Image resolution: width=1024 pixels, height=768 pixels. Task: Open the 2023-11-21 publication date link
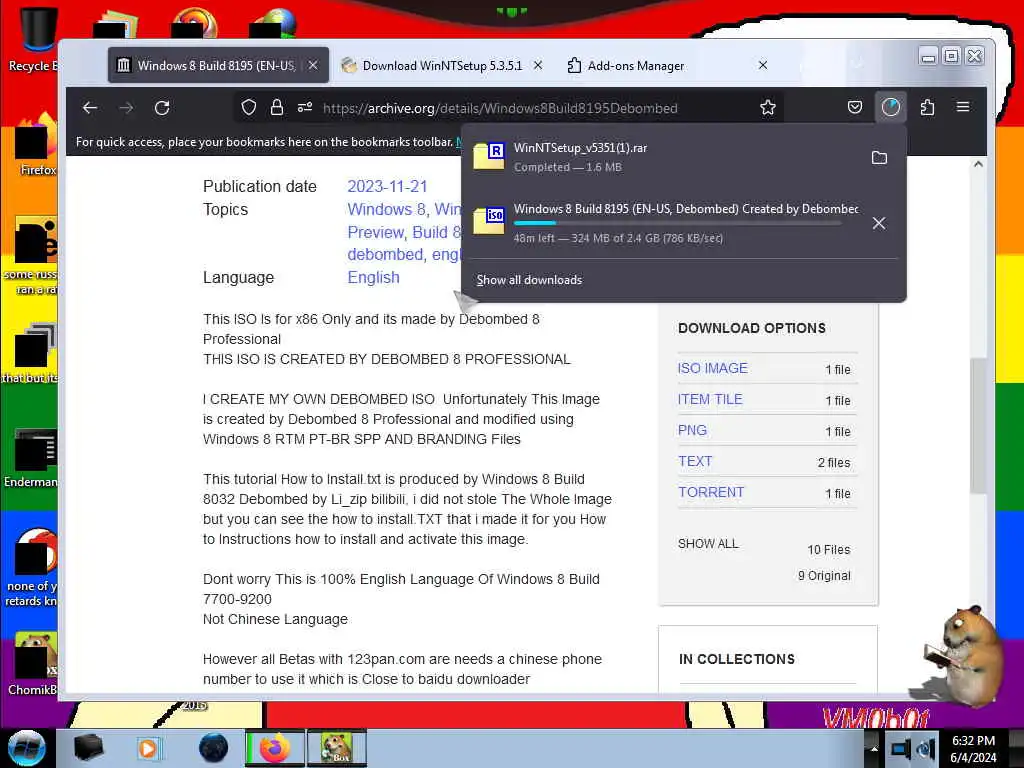coord(387,186)
